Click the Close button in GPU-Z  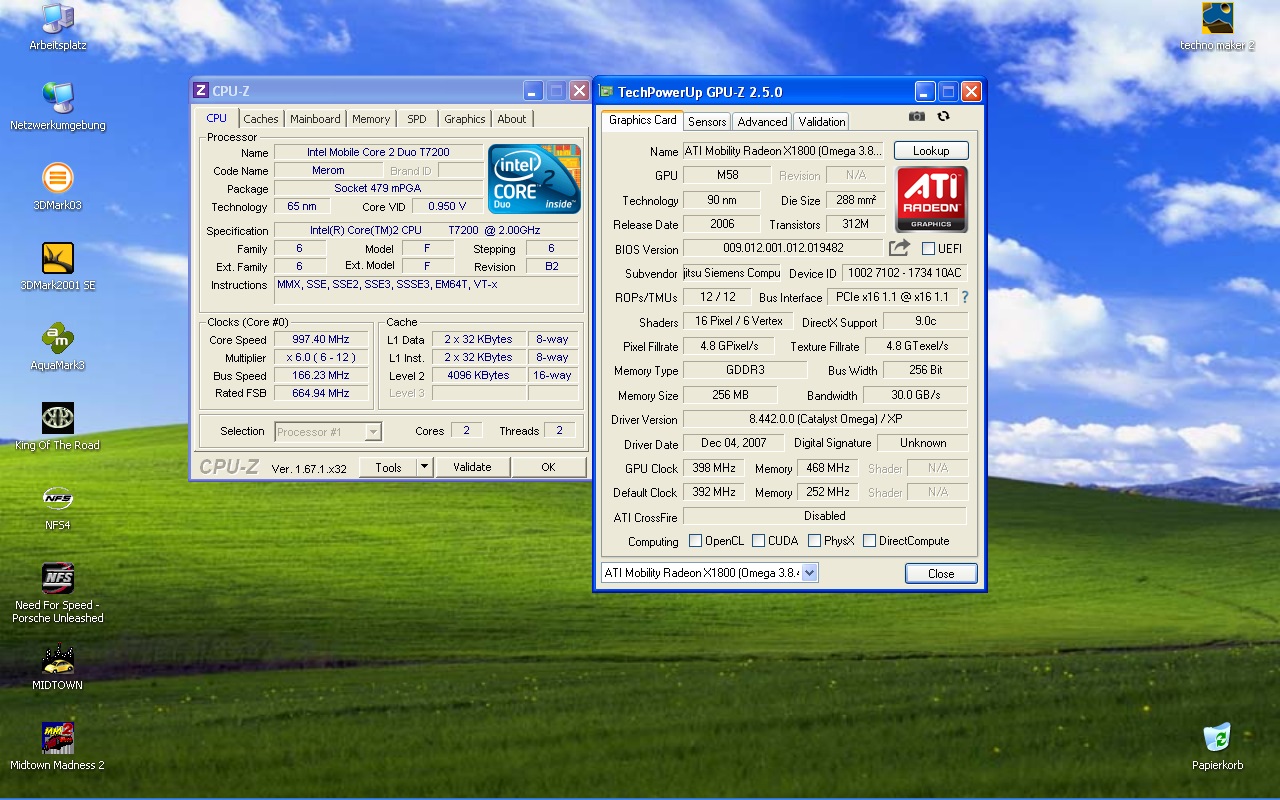point(941,573)
